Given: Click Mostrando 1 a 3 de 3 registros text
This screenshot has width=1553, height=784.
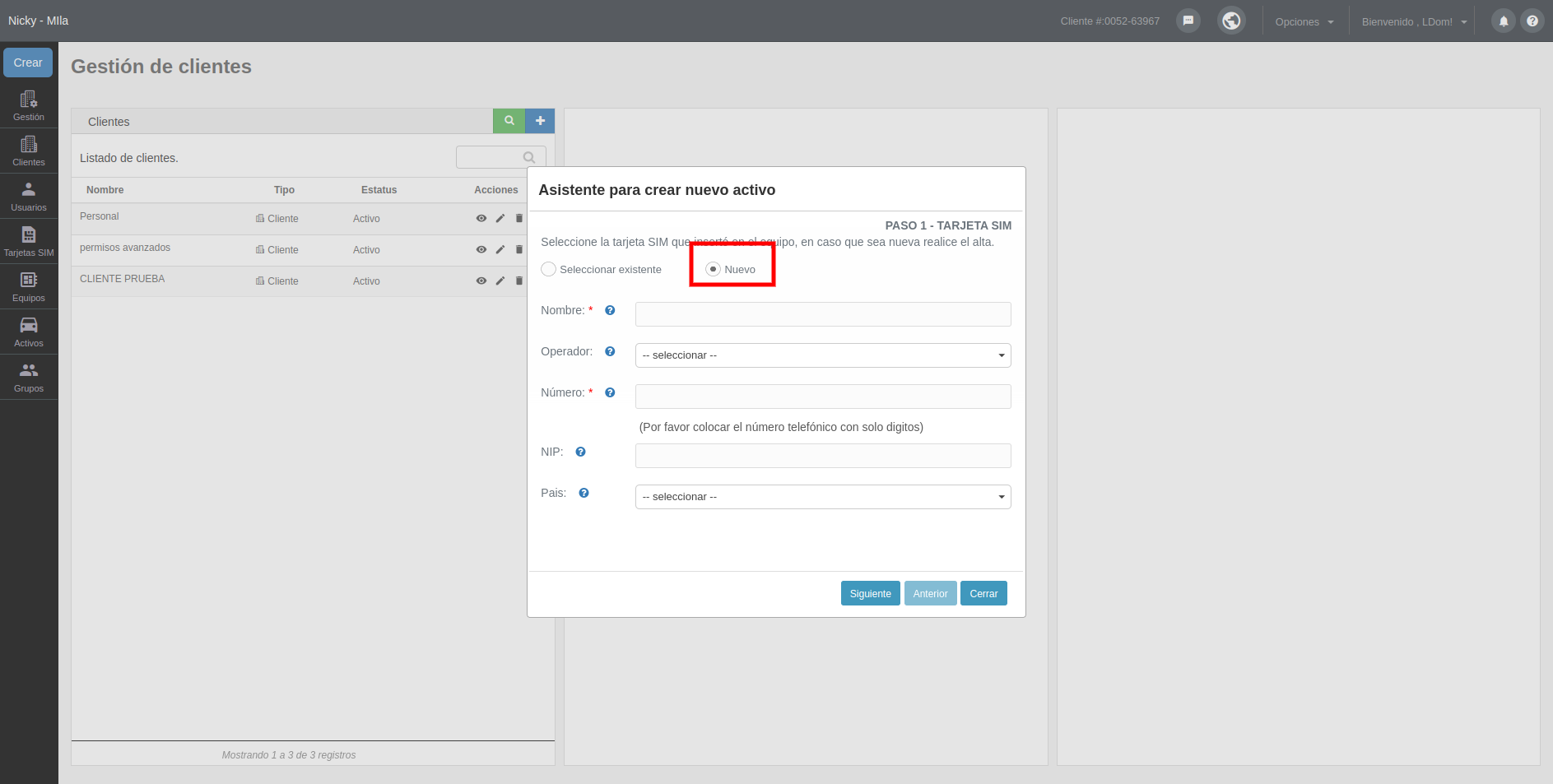Looking at the screenshot, I should click(x=289, y=755).
